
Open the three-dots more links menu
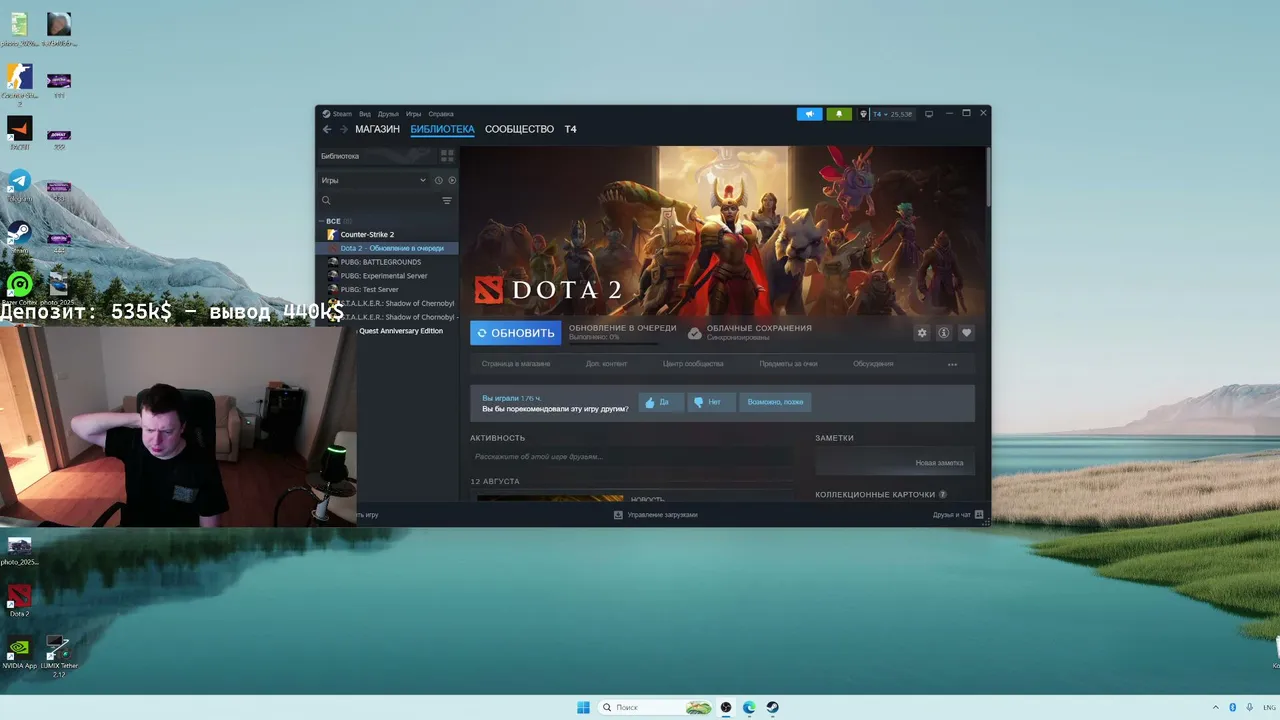(x=952, y=364)
